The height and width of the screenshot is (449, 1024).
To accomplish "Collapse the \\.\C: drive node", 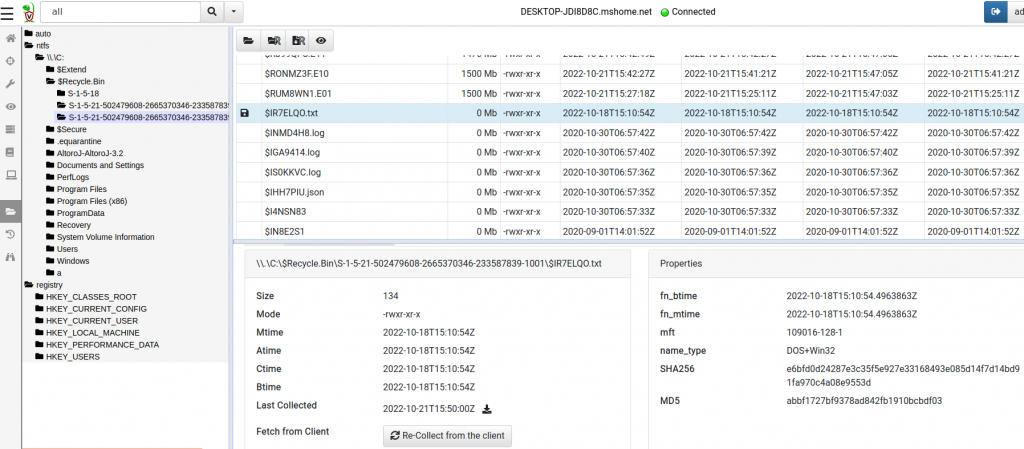I will point(50,57).
